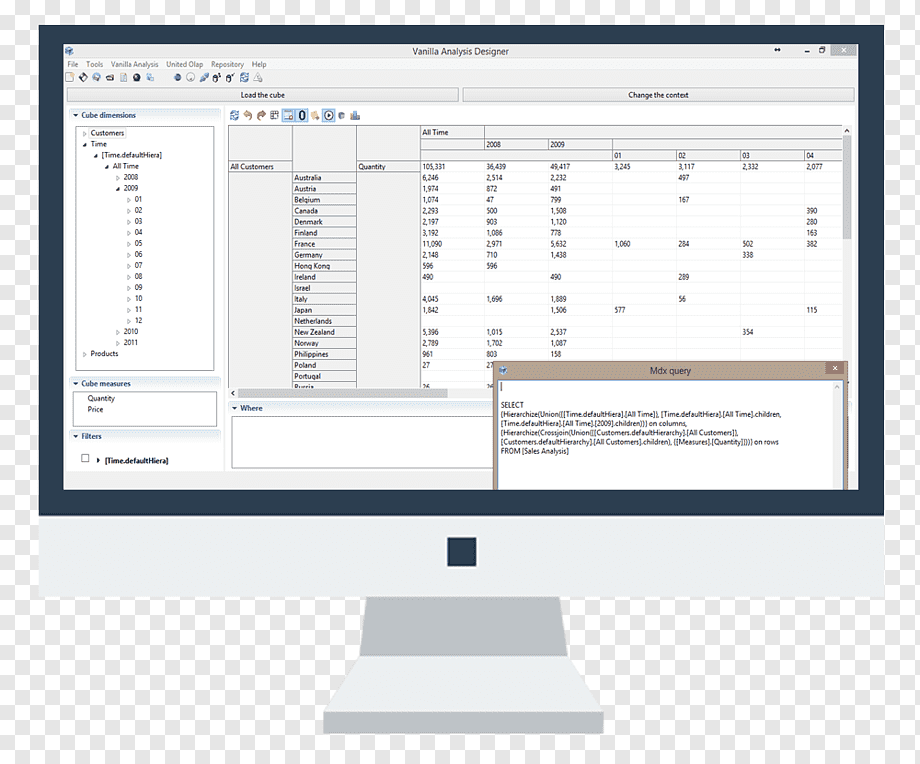
Task: Collapse the Where section
Action: 234,408
